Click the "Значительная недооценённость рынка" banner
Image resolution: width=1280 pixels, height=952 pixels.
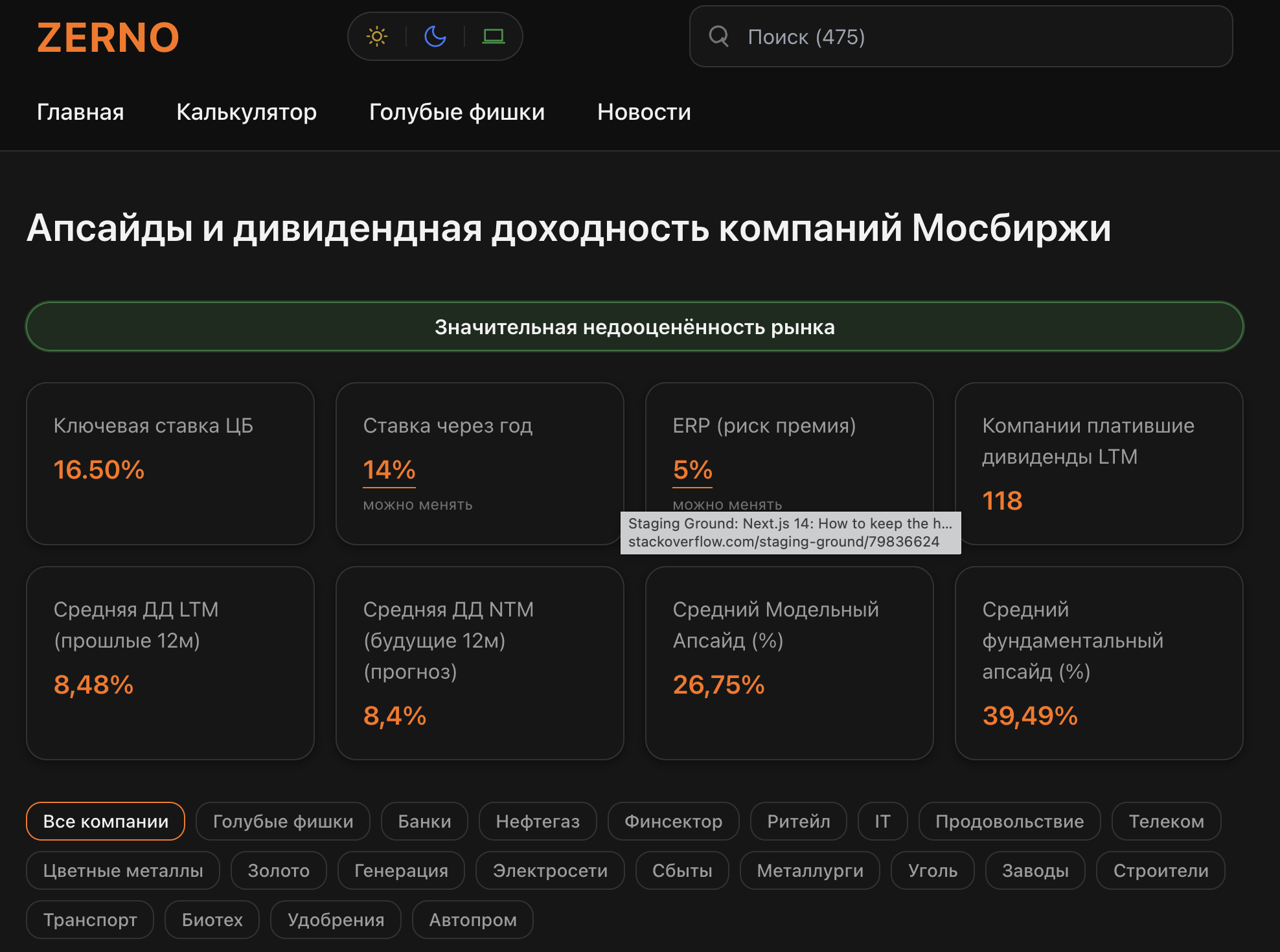point(635,326)
